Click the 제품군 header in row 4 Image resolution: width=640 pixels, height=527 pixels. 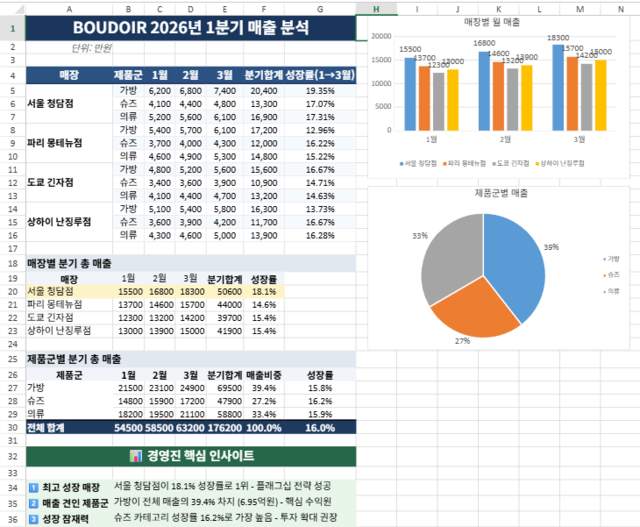click(128, 76)
